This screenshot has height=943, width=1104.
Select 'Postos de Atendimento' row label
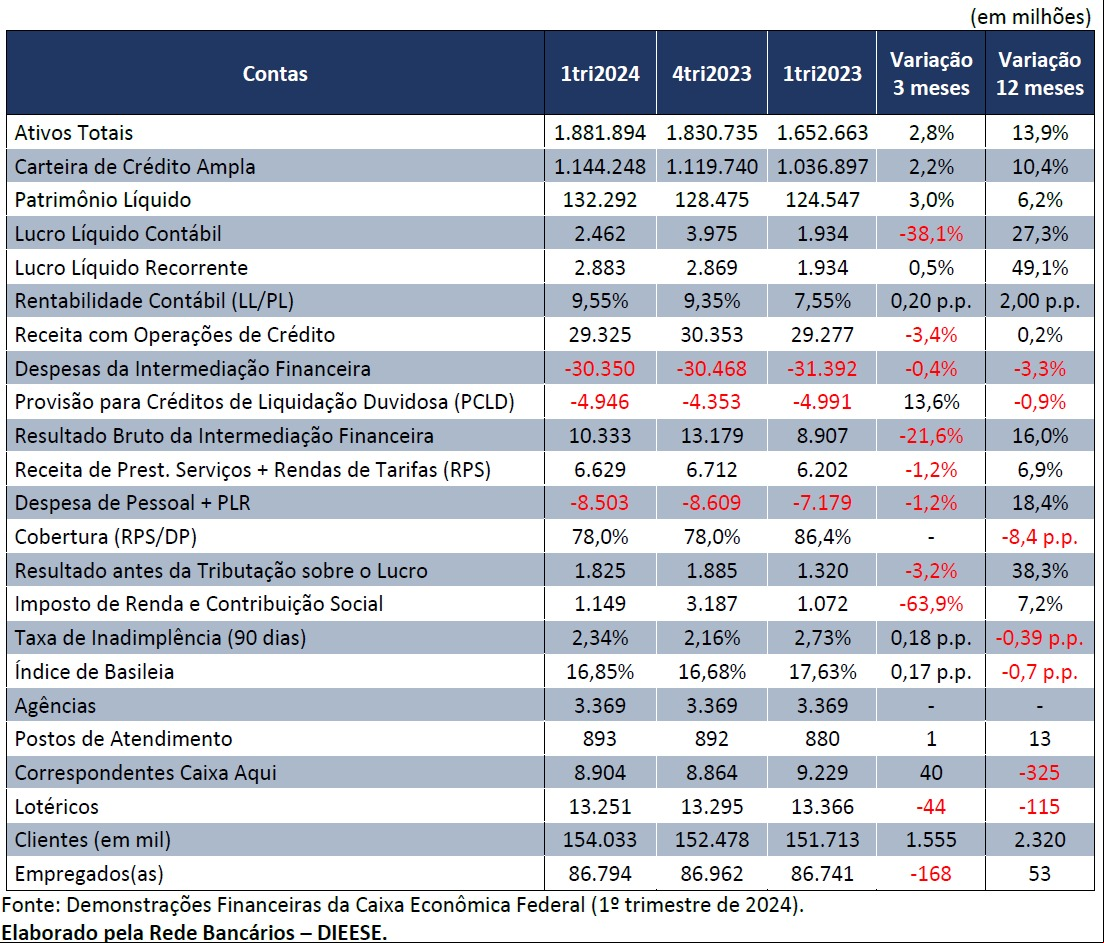point(123,738)
